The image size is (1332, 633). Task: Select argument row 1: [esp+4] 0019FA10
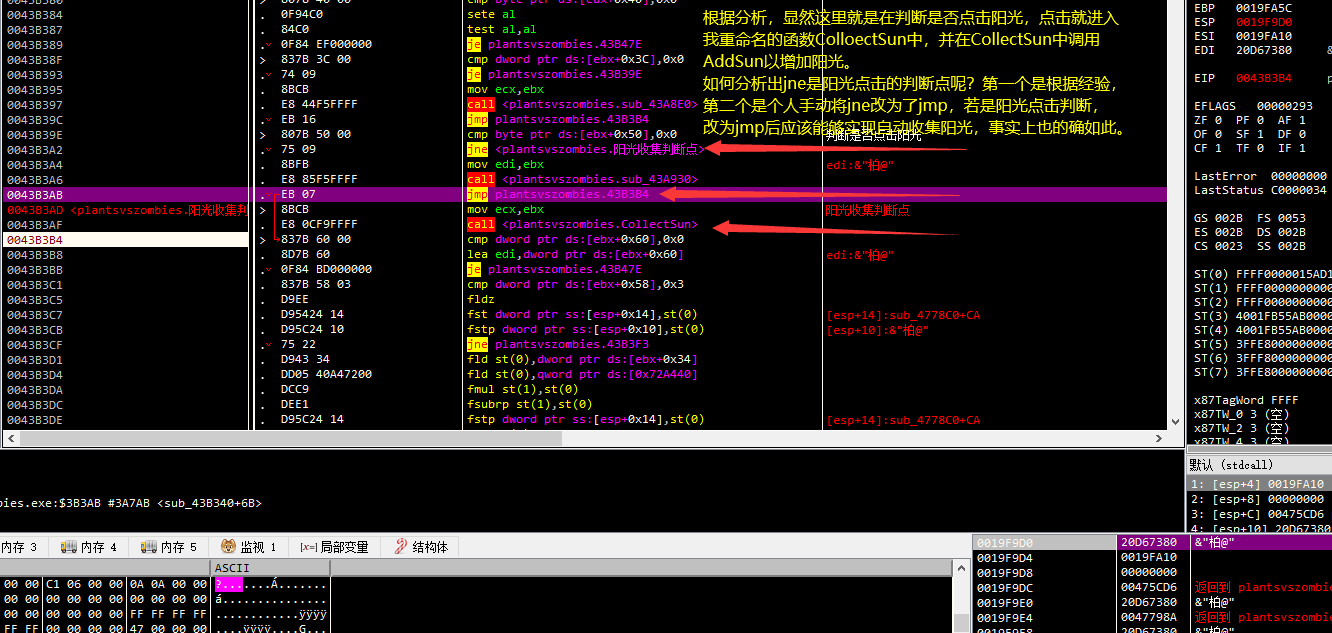1259,484
